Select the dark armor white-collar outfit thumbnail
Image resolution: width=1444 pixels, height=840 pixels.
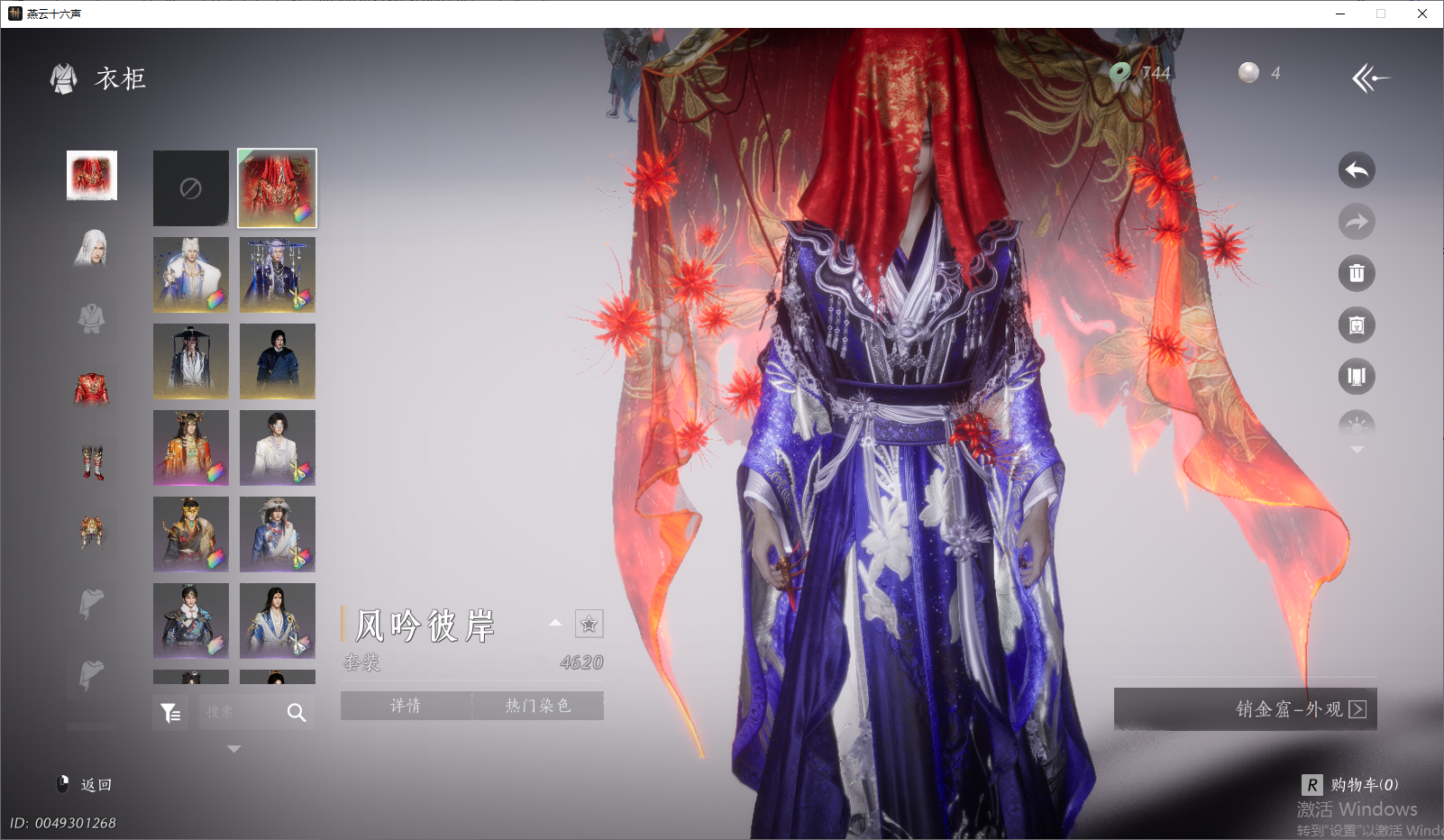(x=191, y=621)
